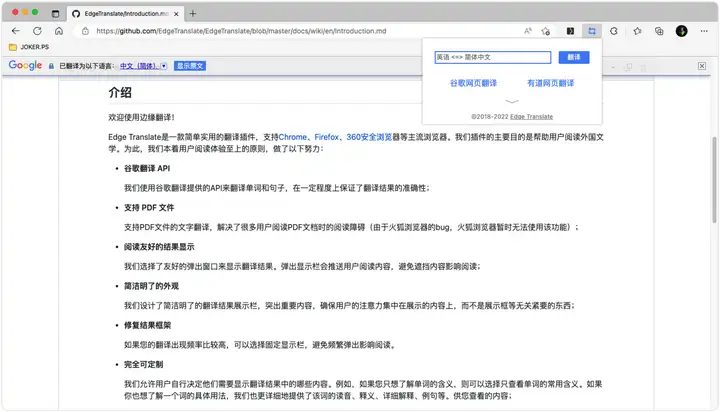Click the 欢迎使用边缘翻译! text
Screen dimensions: 720x412
tap(141, 117)
